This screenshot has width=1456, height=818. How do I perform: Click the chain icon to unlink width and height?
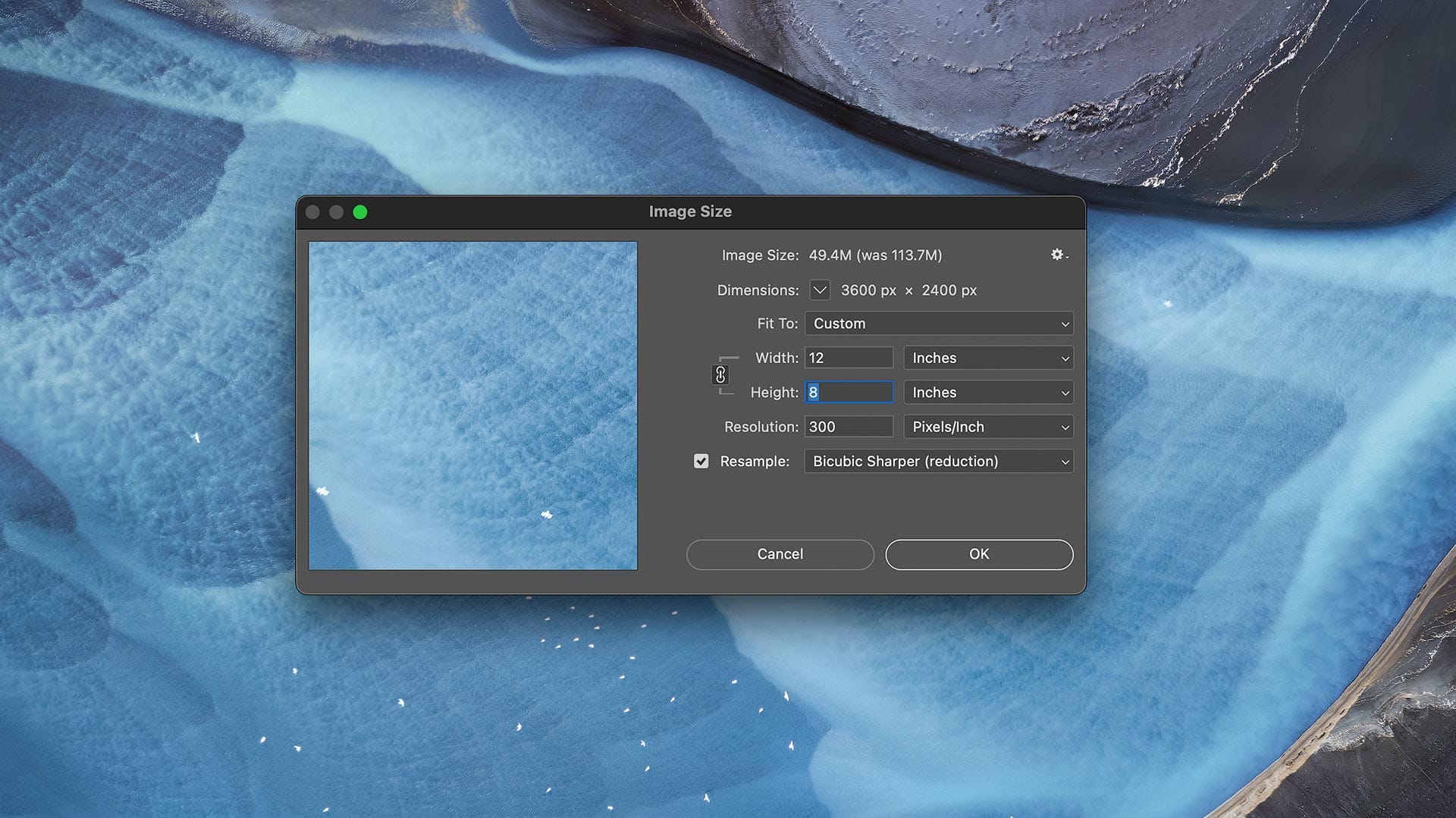[721, 375]
